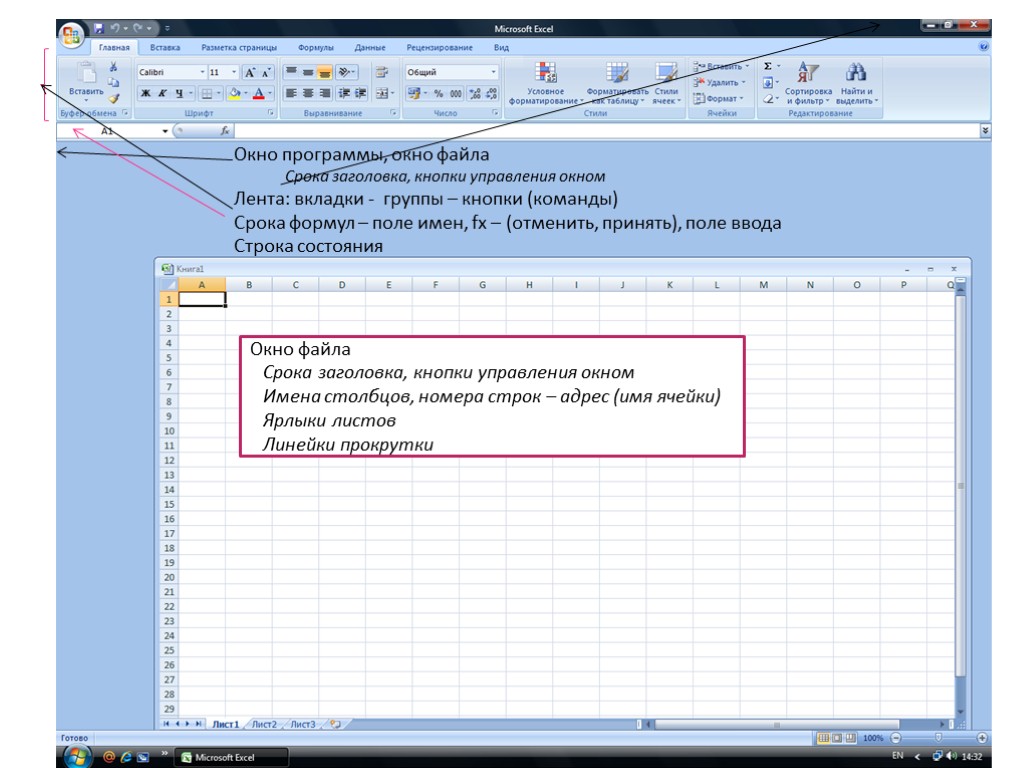1024x768 pixels.
Task: Click the fx insert function button
Action: (x=225, y=131)
